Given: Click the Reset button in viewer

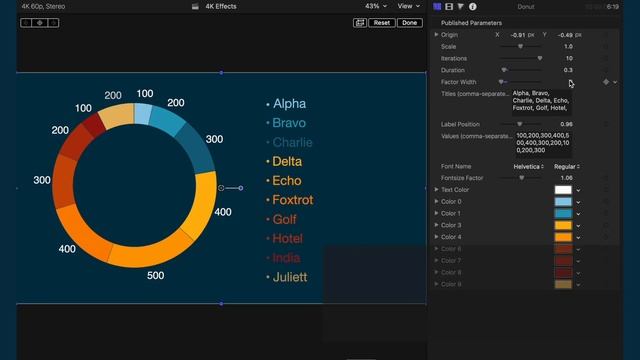Looking at the screenshot, I should tap(382, 23).
